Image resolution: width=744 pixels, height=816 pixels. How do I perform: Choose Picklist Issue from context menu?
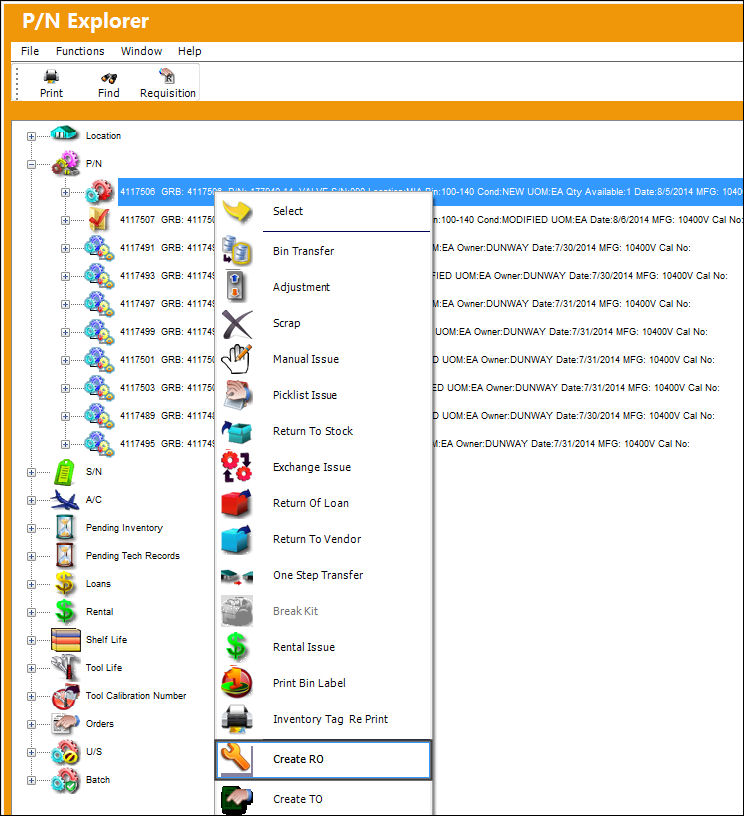(x=323, y=396)
